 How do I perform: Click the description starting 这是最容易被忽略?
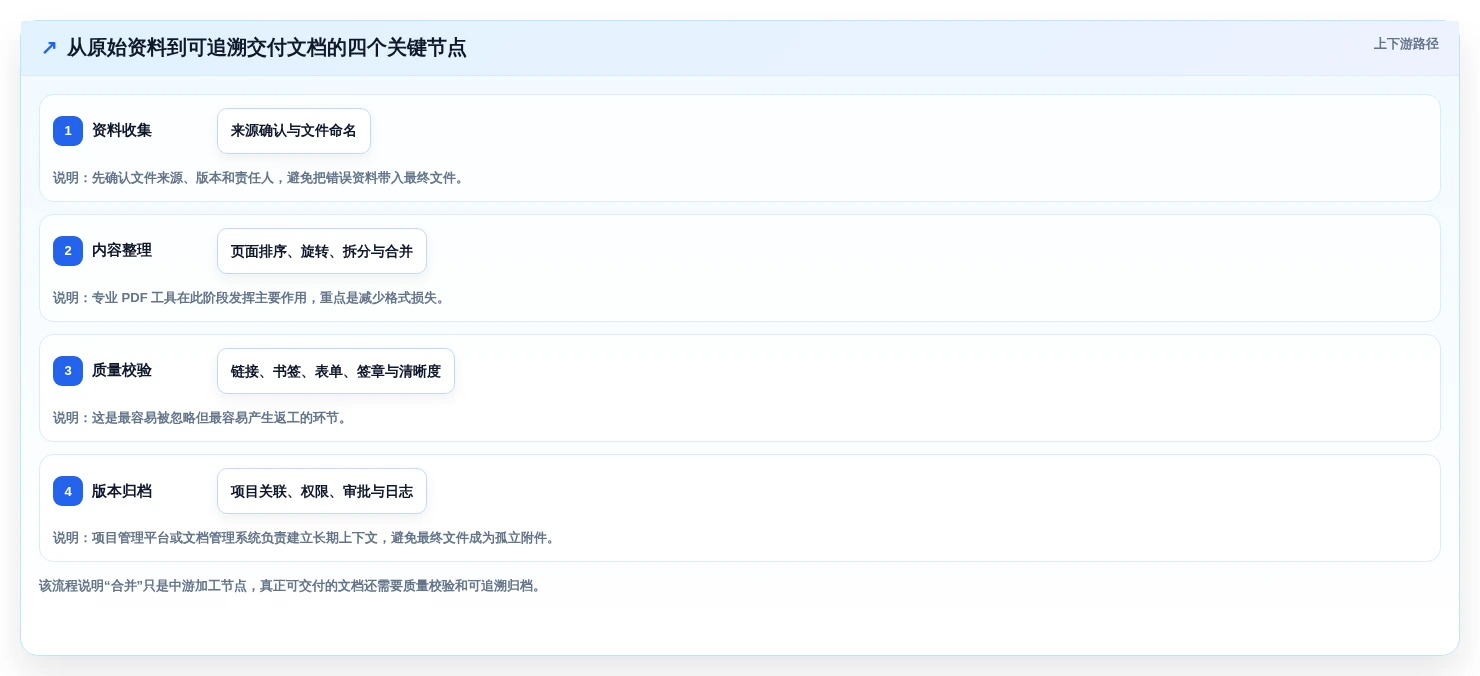[x=201, y=418]
